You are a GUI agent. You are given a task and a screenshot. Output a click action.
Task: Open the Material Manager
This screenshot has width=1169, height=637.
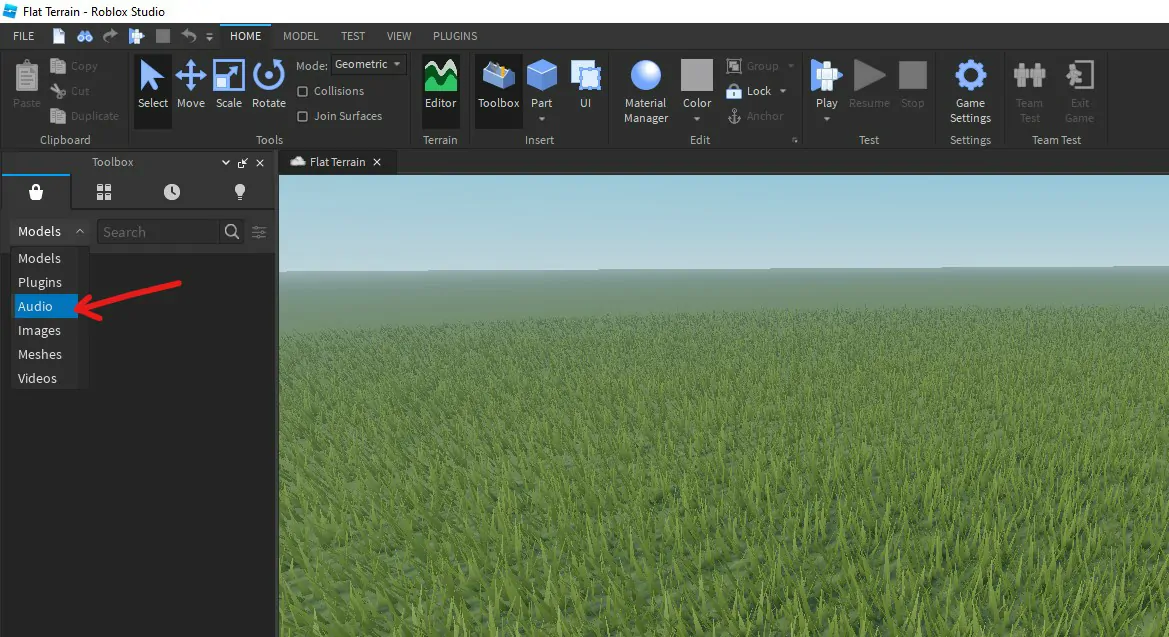646,91
